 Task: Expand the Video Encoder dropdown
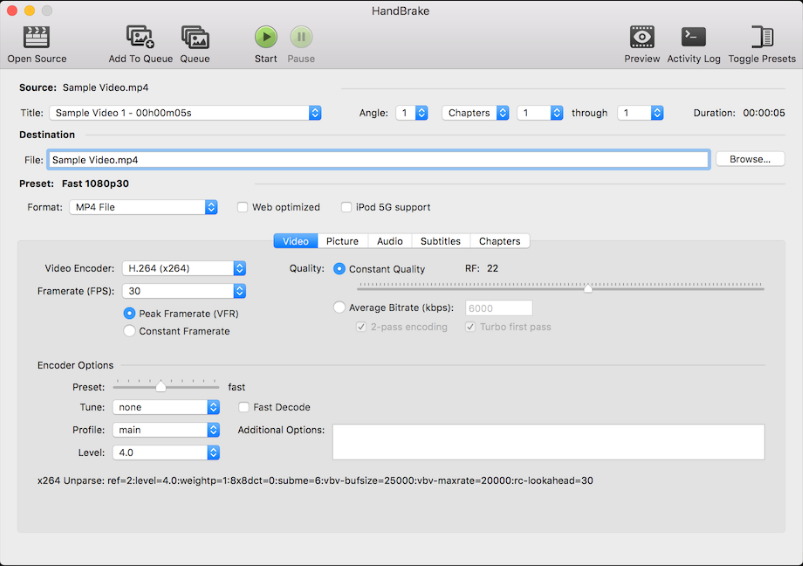point(184,268)
